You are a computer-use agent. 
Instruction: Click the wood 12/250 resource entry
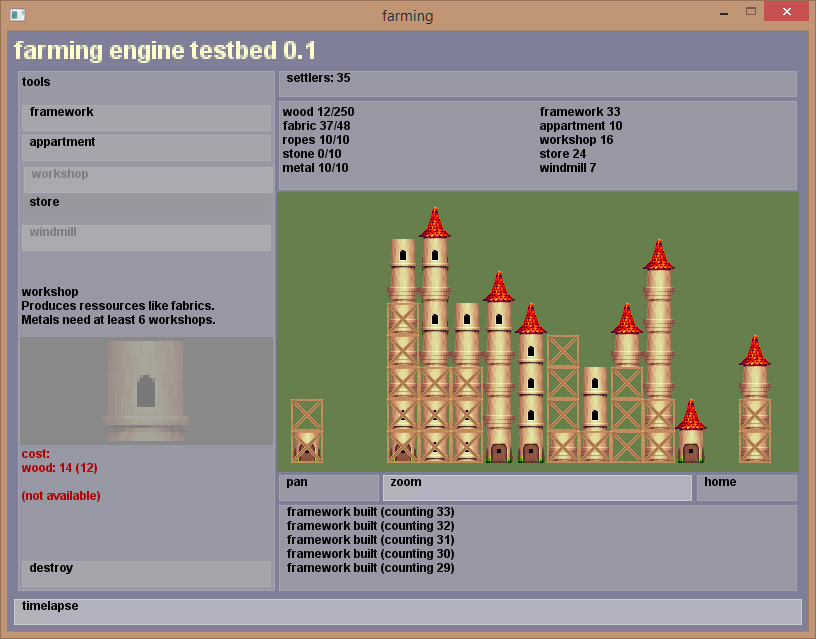point(319,112)
